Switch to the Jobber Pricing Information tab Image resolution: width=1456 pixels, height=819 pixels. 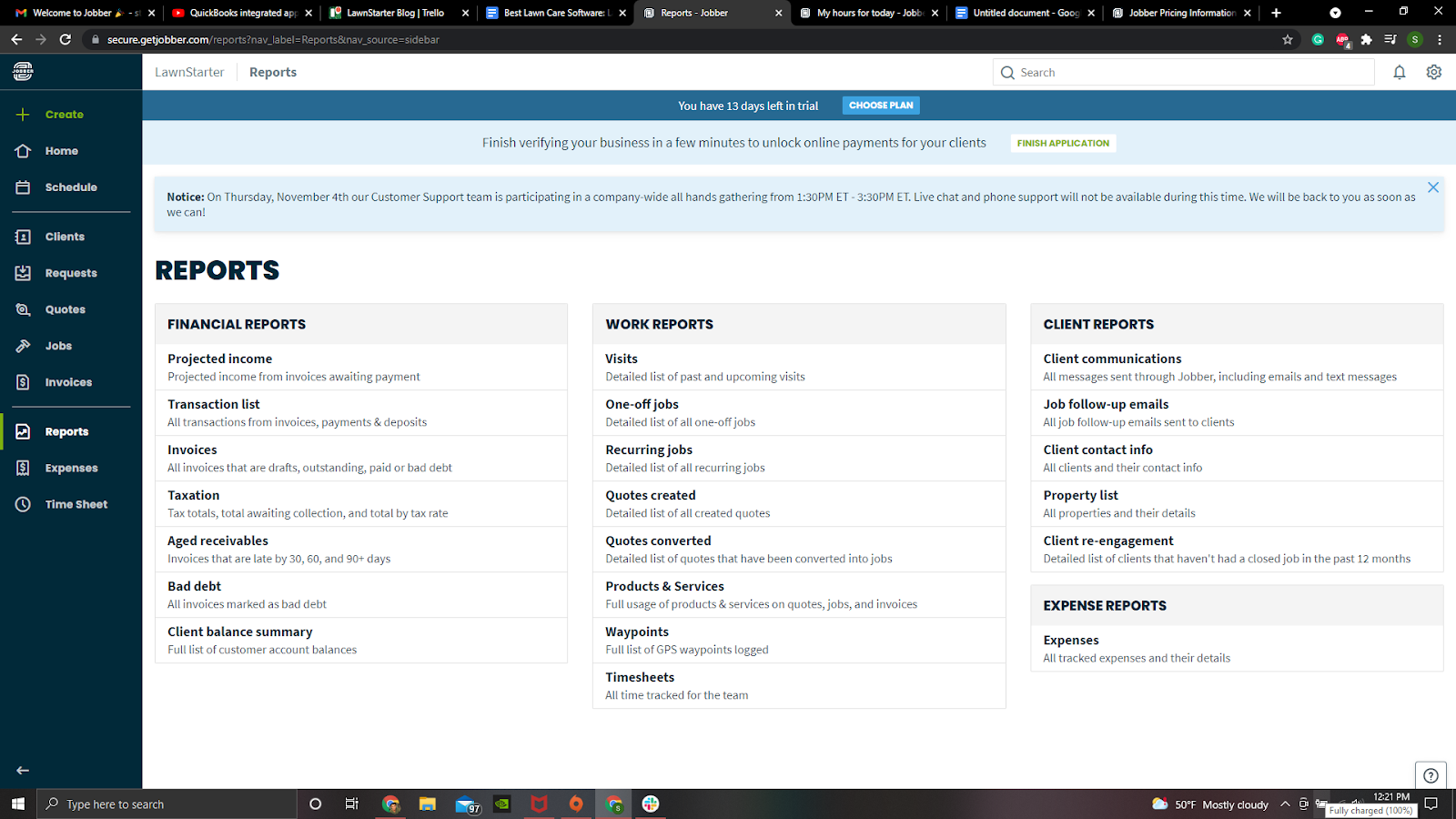[x=1180, y=13]
